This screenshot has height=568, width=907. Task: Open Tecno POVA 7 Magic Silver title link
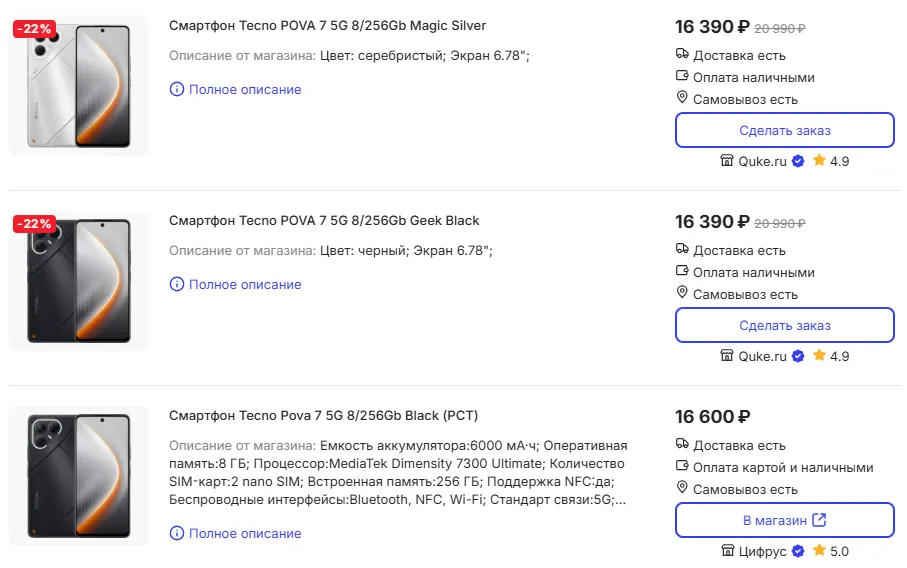tap(327, 25)
